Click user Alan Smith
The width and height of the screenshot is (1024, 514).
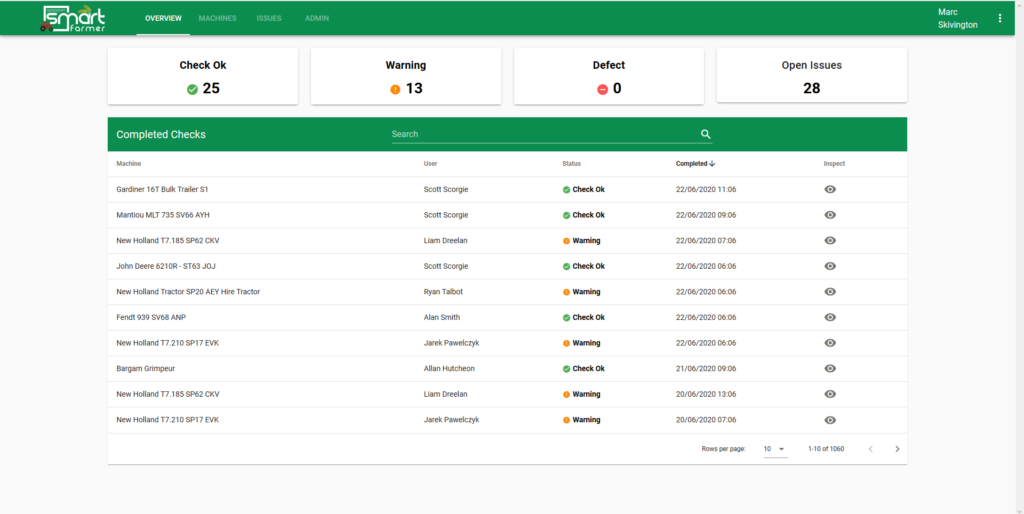click(x=442, y=317)
